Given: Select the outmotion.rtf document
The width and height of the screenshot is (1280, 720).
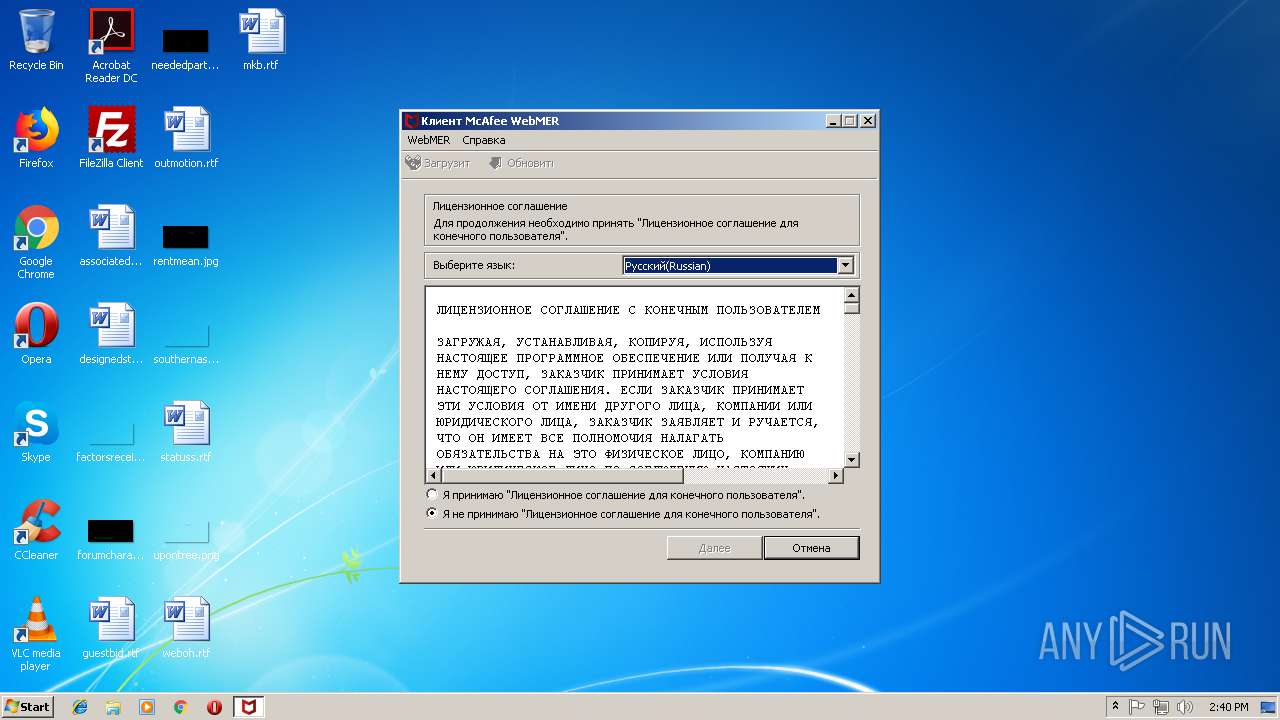Looking at the screenshot, I should tap(186, 138).
